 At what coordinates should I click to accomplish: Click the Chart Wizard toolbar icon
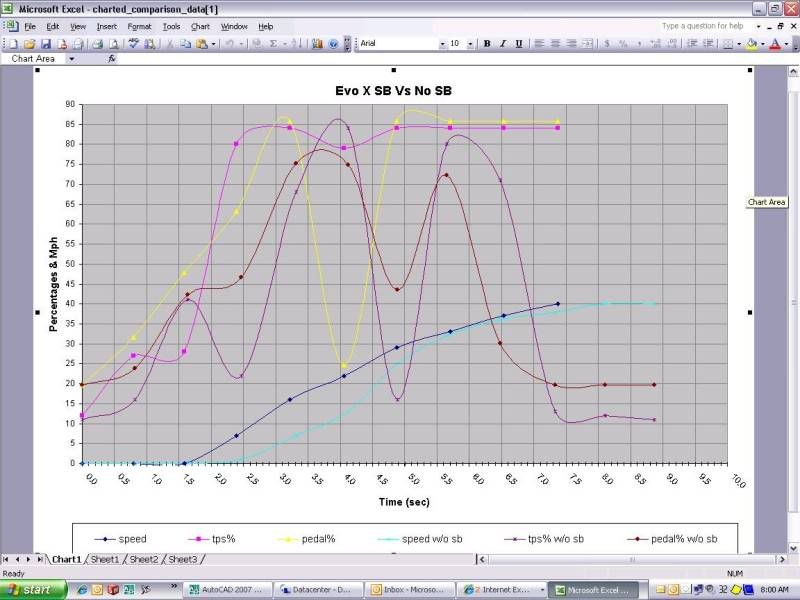tap(317, 44)
